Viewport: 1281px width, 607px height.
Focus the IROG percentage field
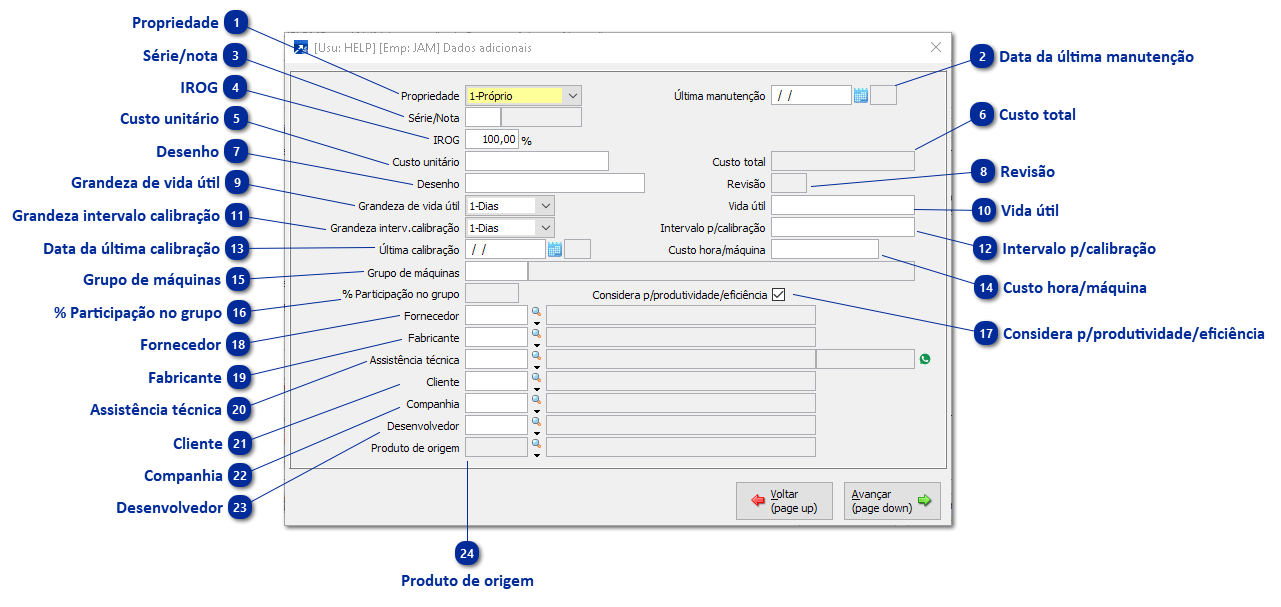click(x=492, y=140)
